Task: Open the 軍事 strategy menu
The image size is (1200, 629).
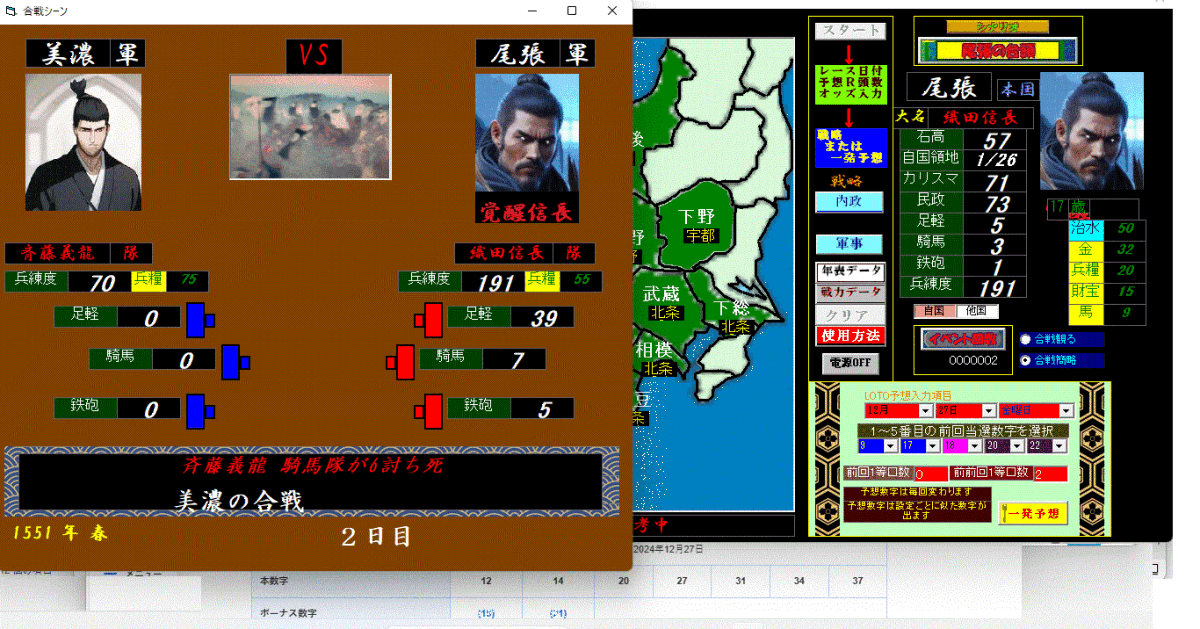Action: 850,244
